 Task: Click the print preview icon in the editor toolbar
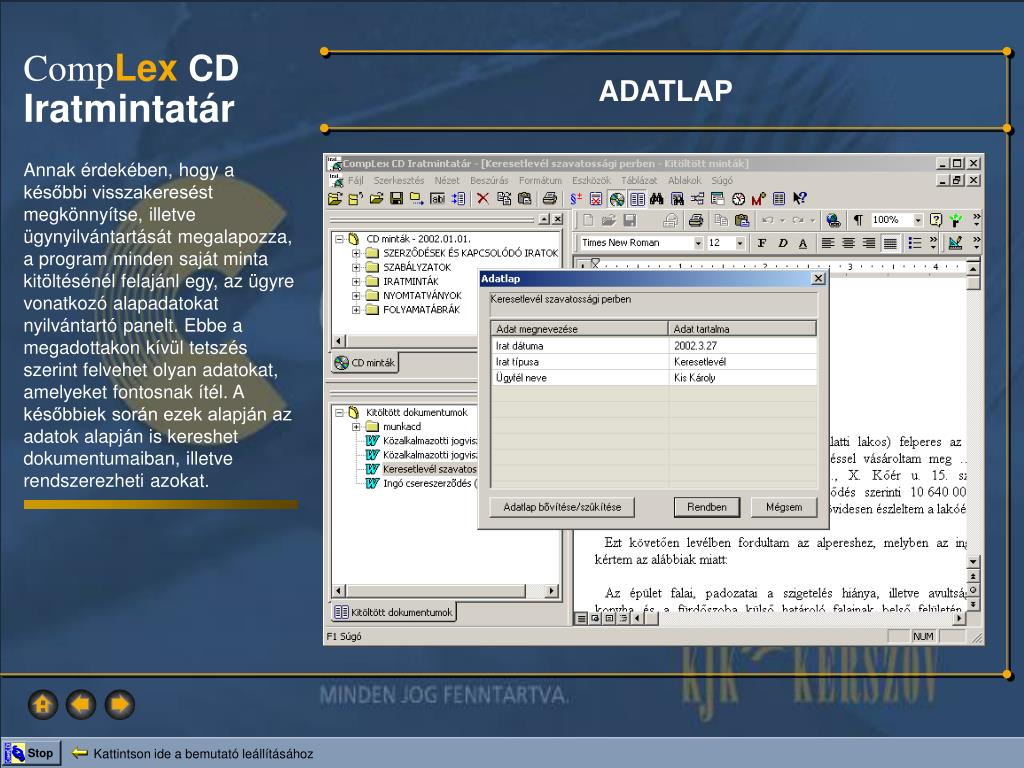[x=670, y=220]
